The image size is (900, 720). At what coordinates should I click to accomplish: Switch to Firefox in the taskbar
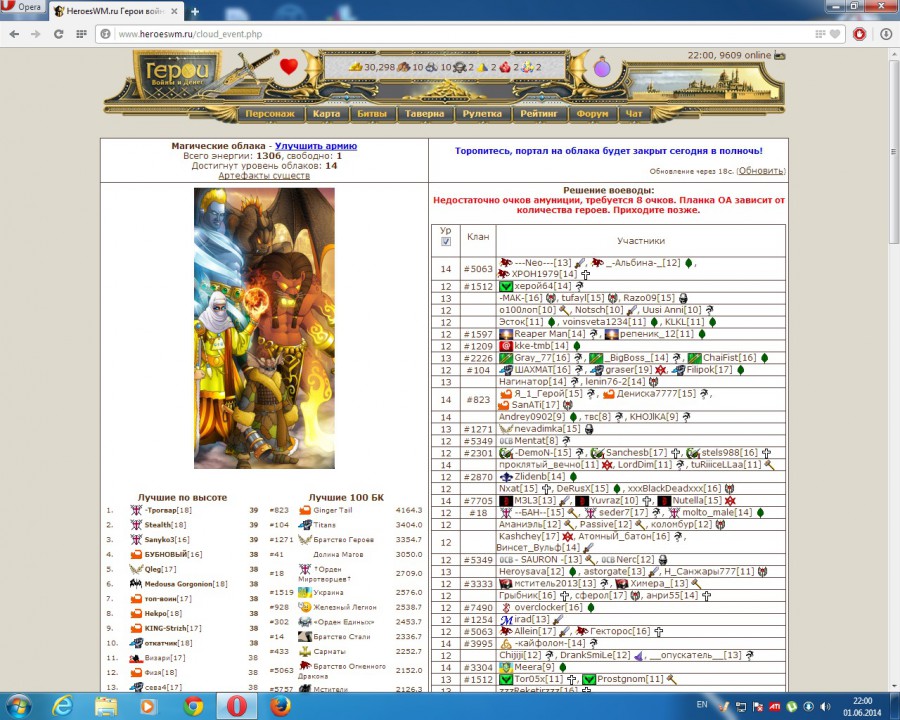tap(280, 706)
